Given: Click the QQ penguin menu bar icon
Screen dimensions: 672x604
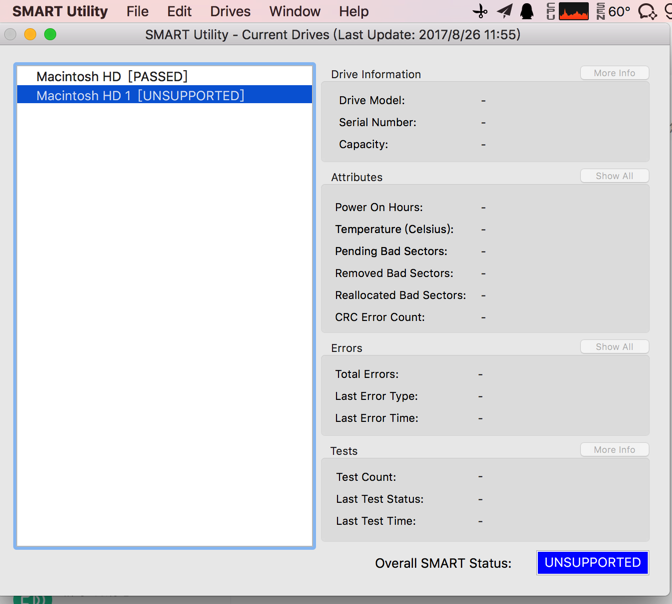Looking at the screenshot, I should [x=527, y=11].
